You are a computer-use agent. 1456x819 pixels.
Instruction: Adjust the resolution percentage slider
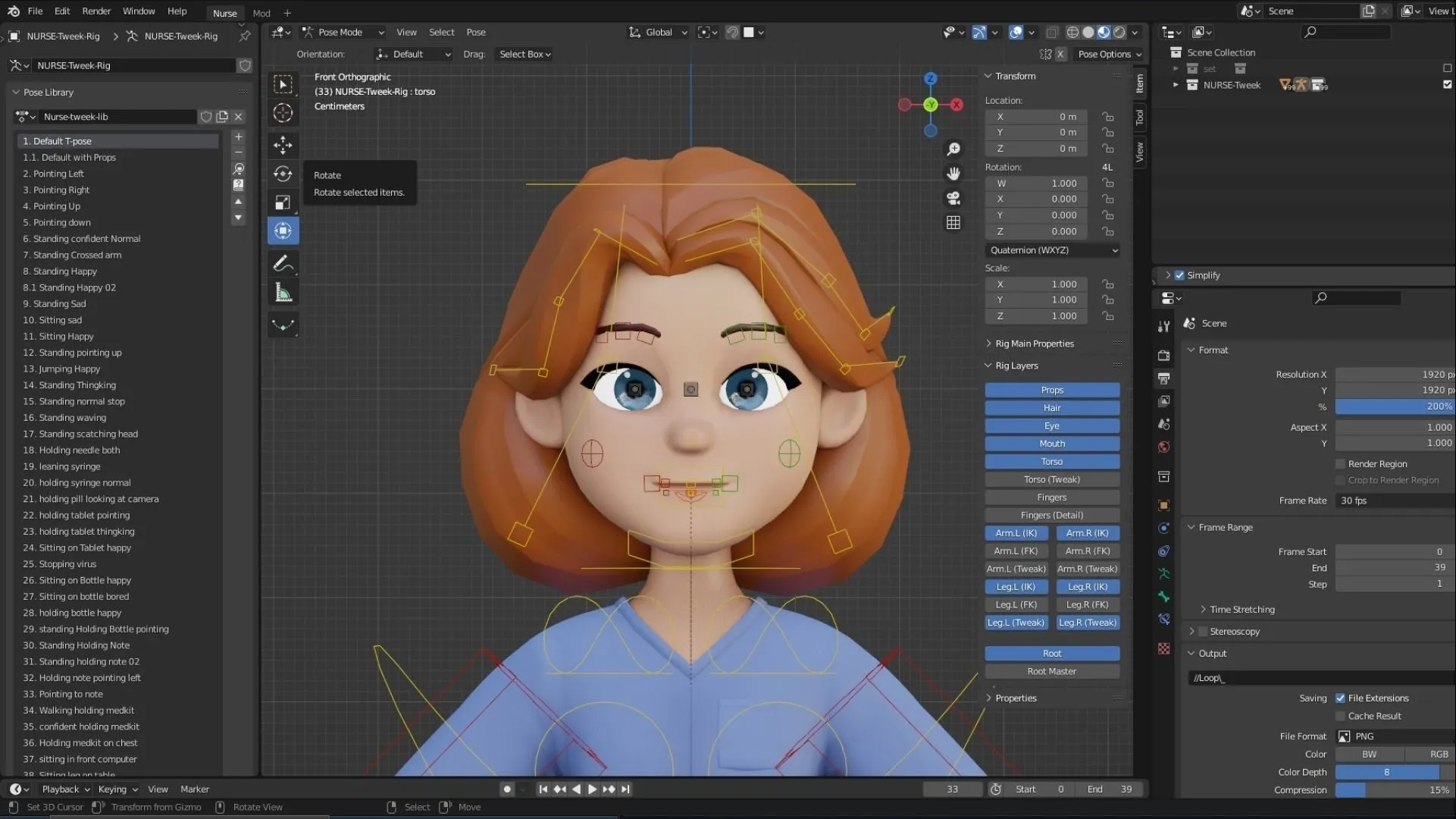pyautogui.click(x=1395, y=406)
